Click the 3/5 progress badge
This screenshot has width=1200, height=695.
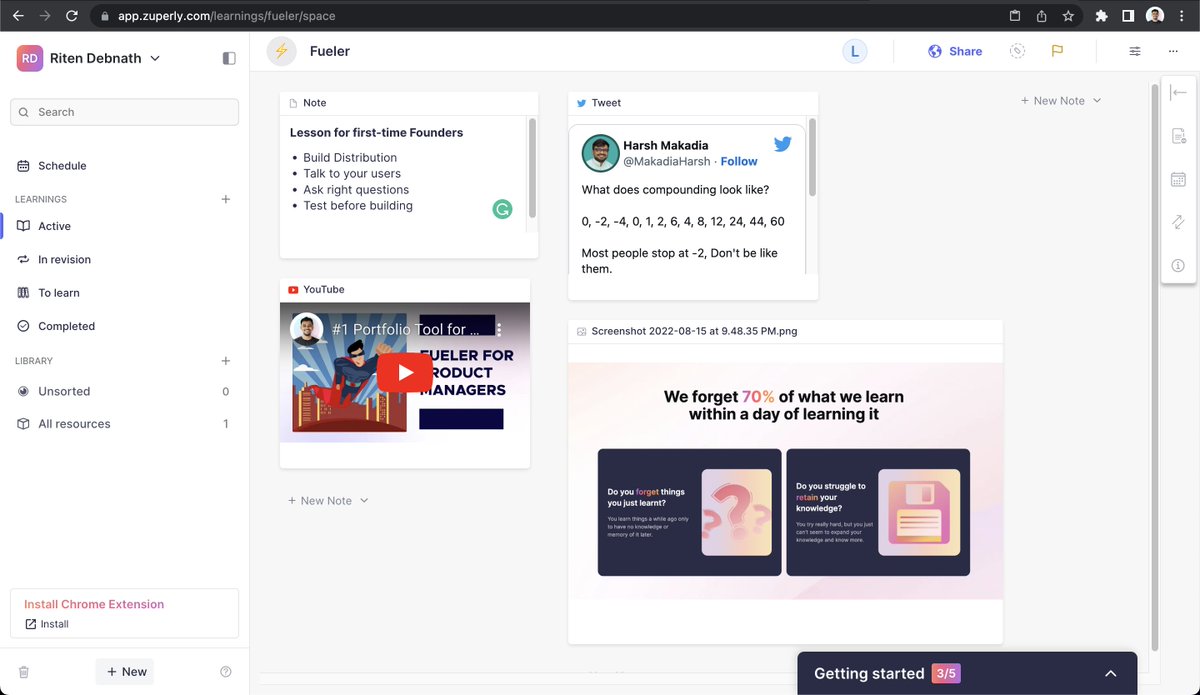[945, 674]
